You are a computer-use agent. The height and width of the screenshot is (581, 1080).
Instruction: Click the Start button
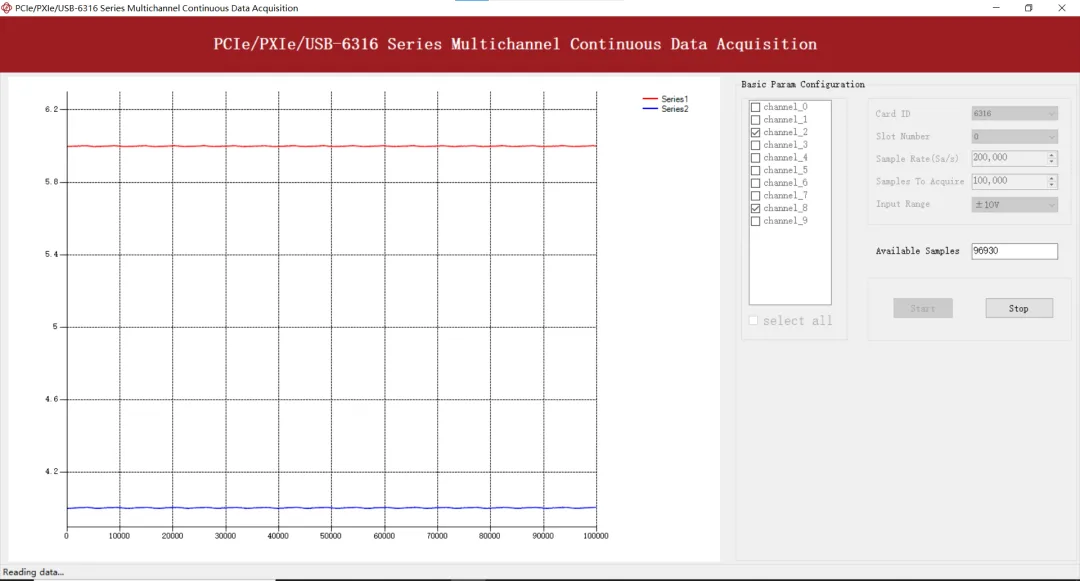[923, 308]
